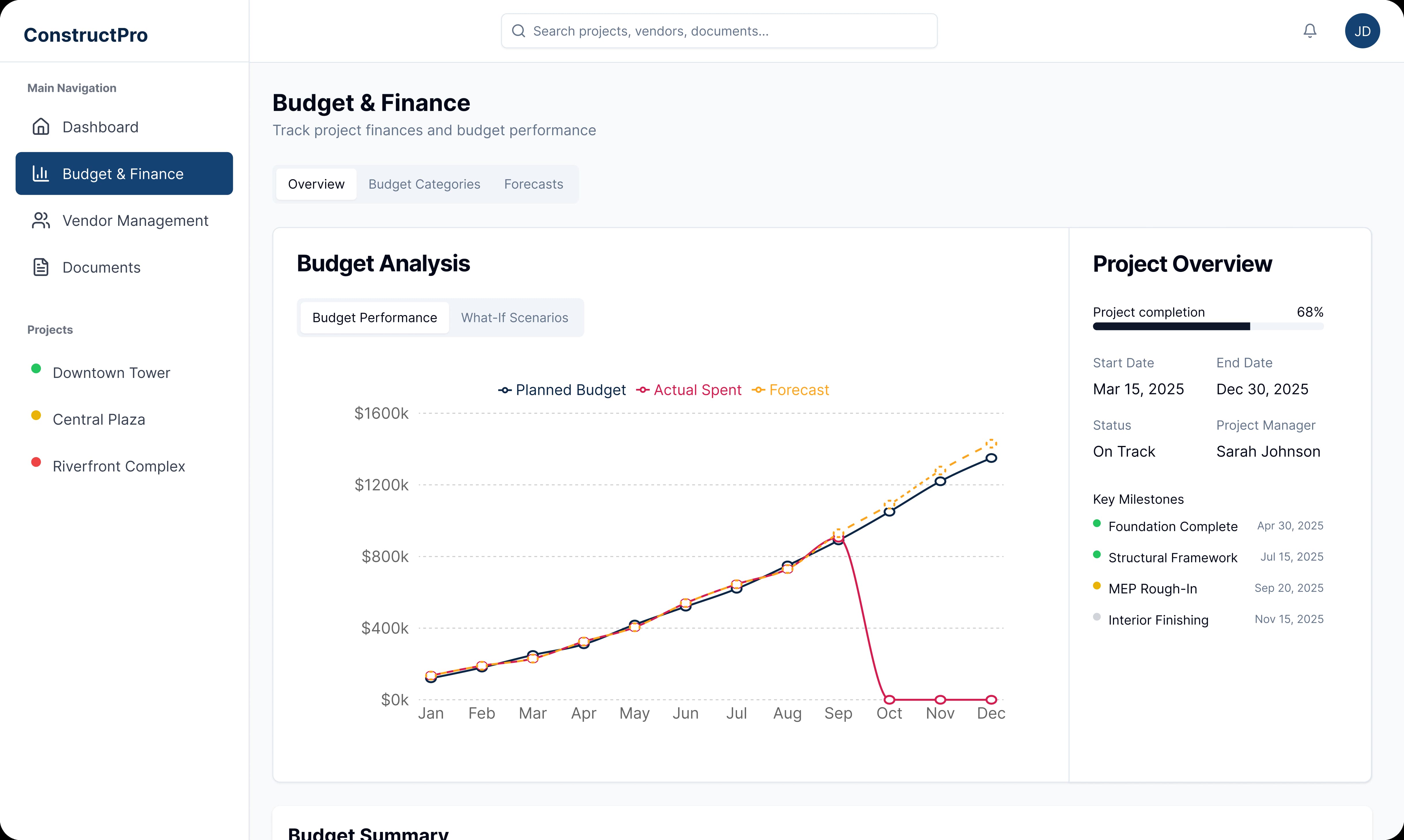Open the Forecasts tab

coord(533,185)
